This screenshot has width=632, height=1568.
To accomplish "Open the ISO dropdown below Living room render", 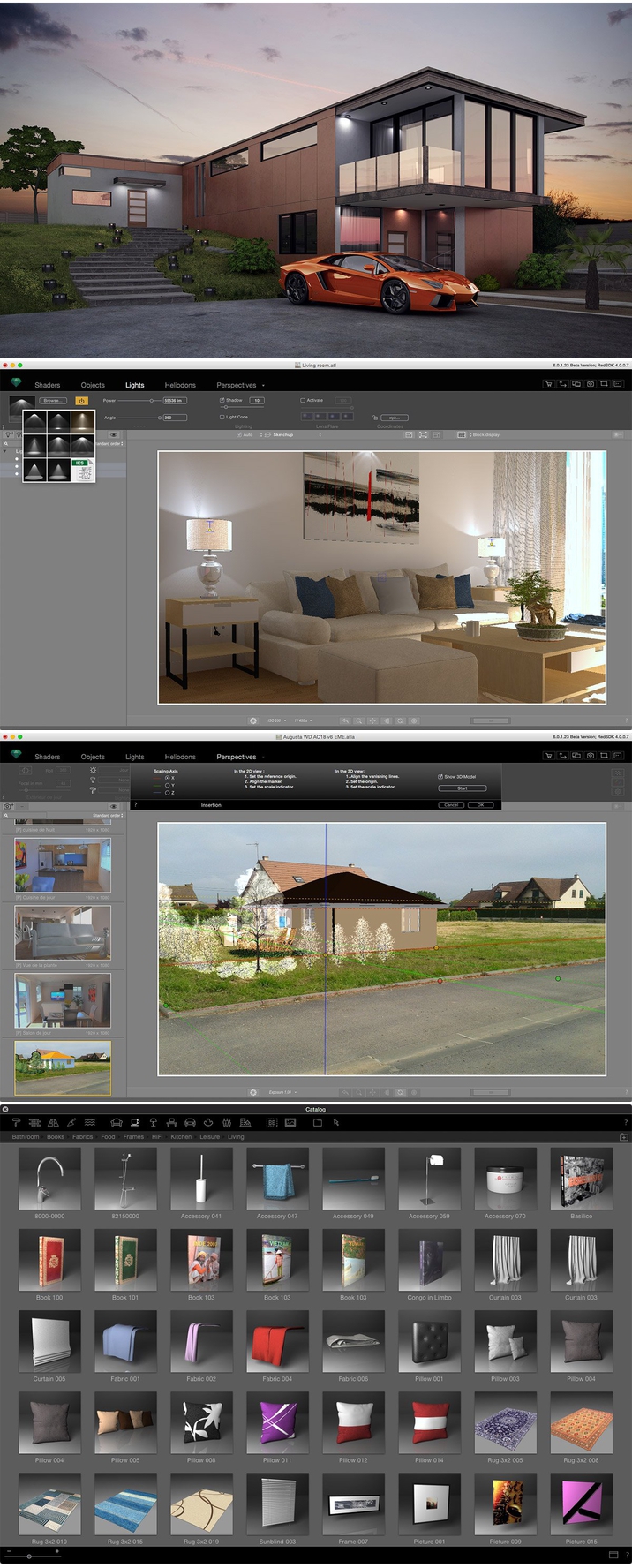I will coord(279,720).
